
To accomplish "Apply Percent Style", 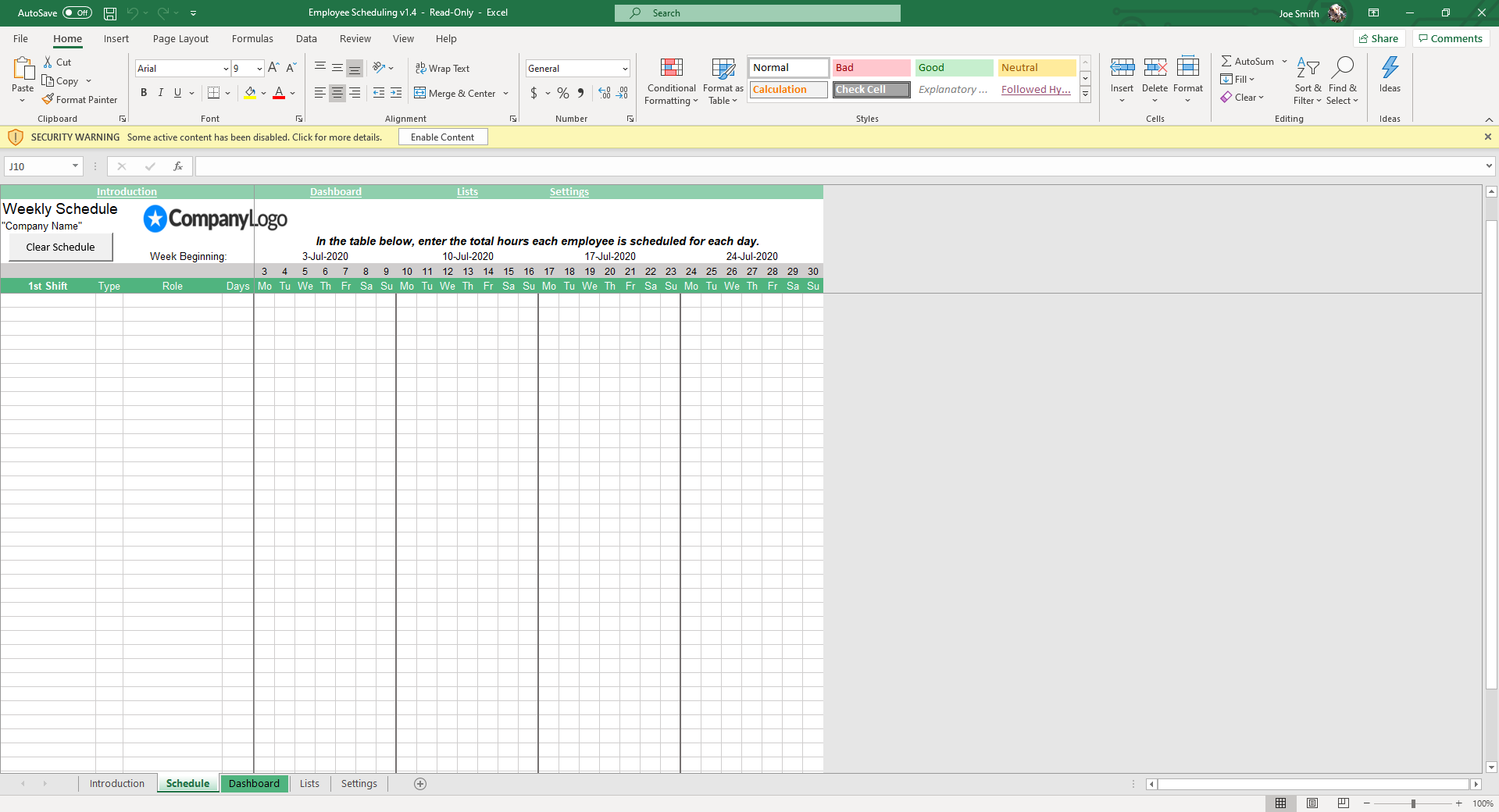I will tap(563, 93).
